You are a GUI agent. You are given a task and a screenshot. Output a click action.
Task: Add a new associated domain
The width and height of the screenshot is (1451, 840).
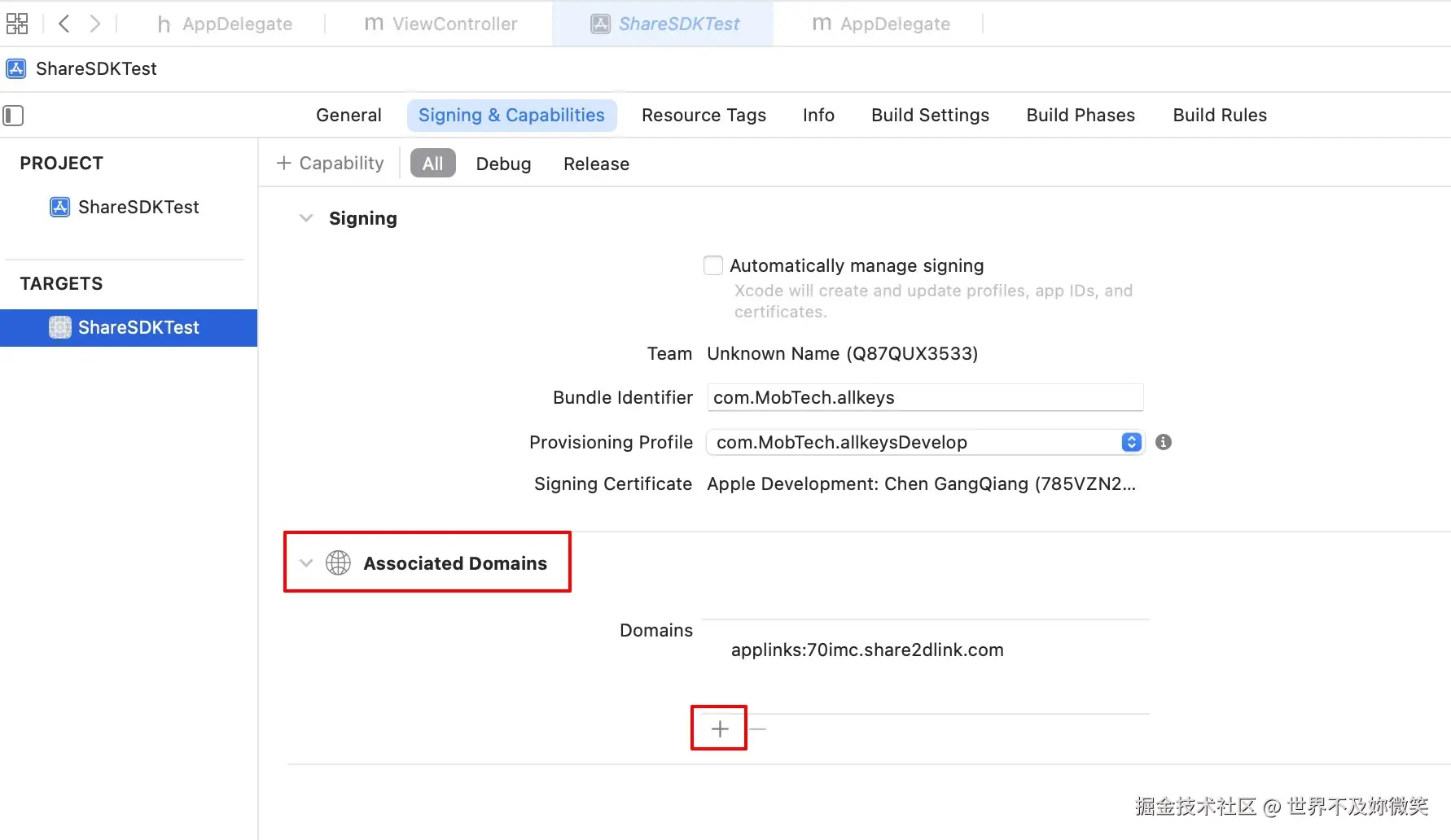pyautogui.click(x=720, y=728)
